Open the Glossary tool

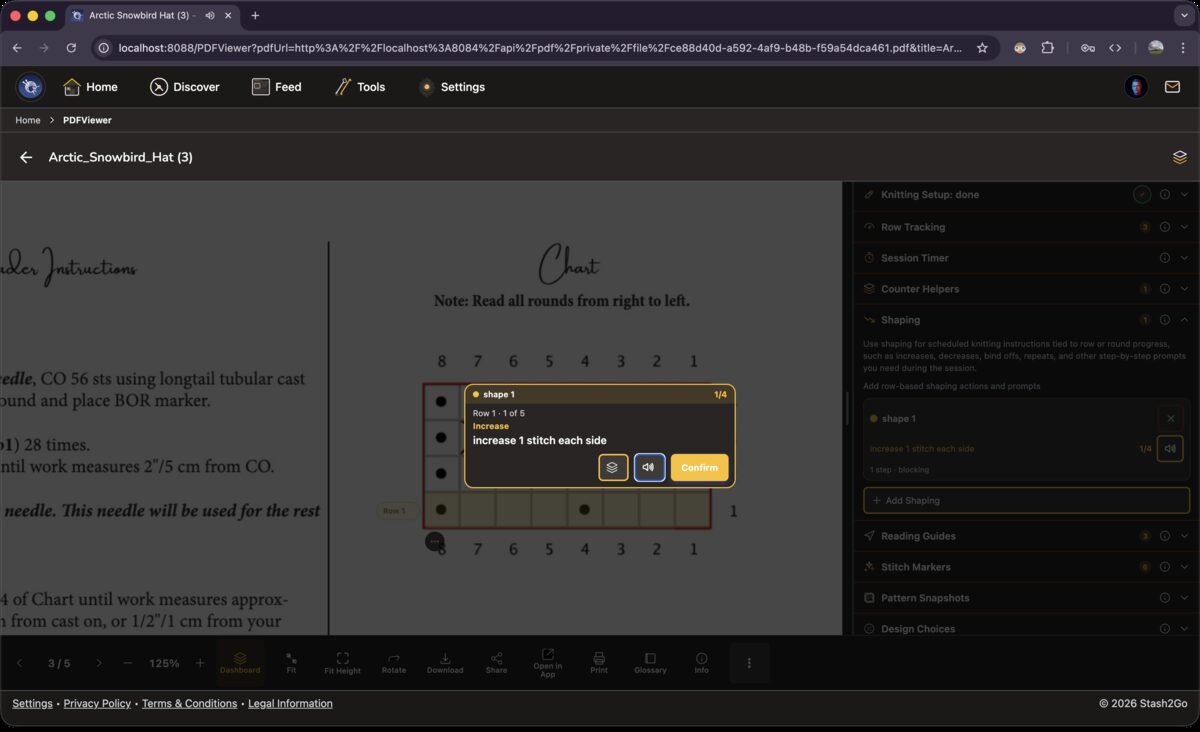click(650, 662)
